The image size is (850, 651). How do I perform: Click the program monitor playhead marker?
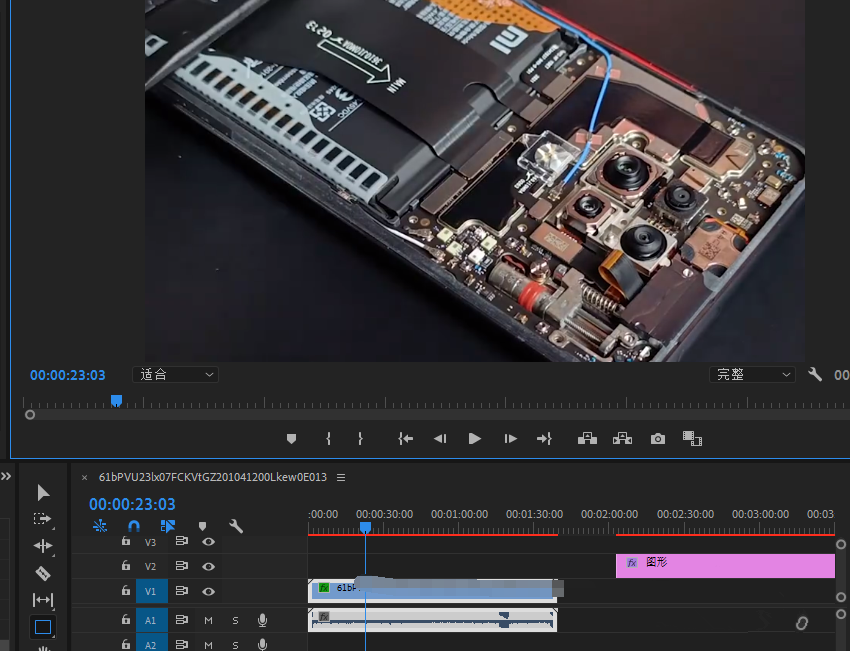[116, 400]
